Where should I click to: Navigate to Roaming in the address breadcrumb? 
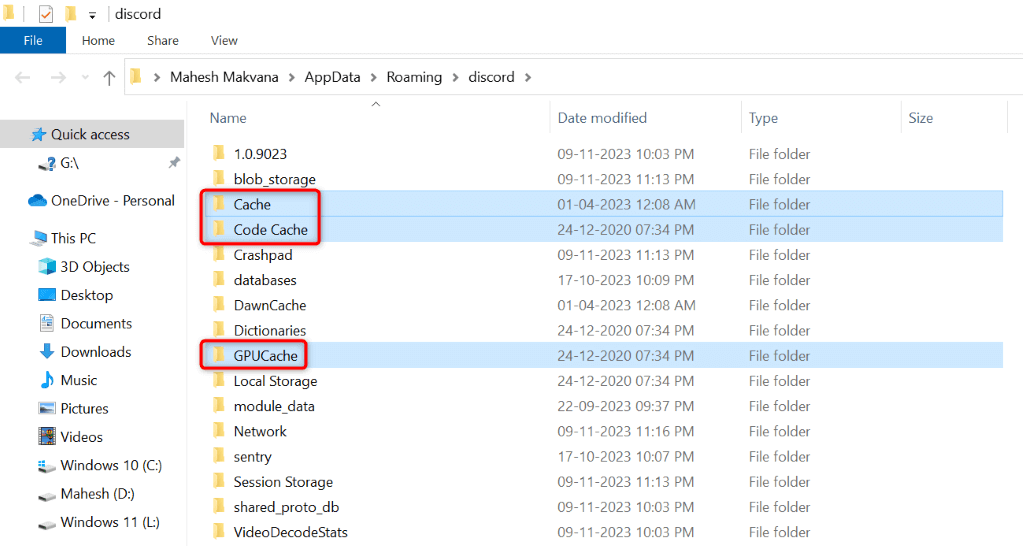413,77
